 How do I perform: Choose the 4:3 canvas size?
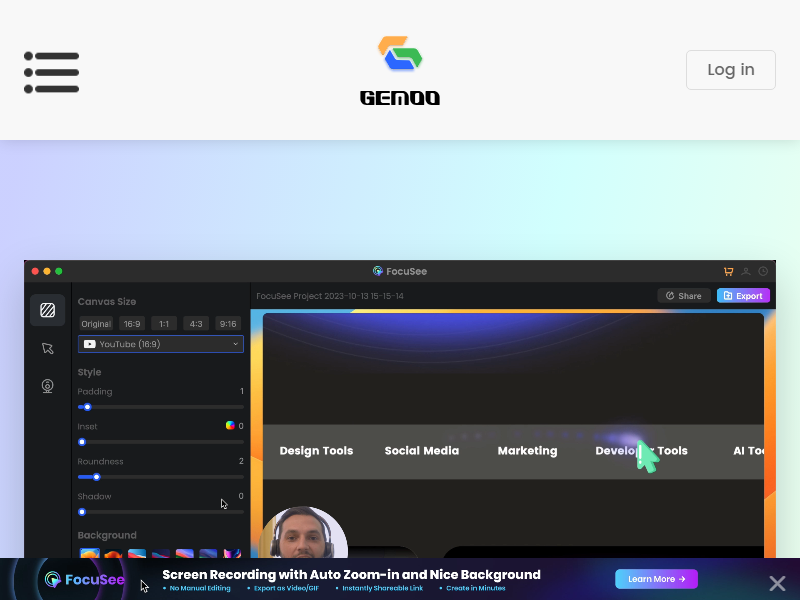[196, 324]
